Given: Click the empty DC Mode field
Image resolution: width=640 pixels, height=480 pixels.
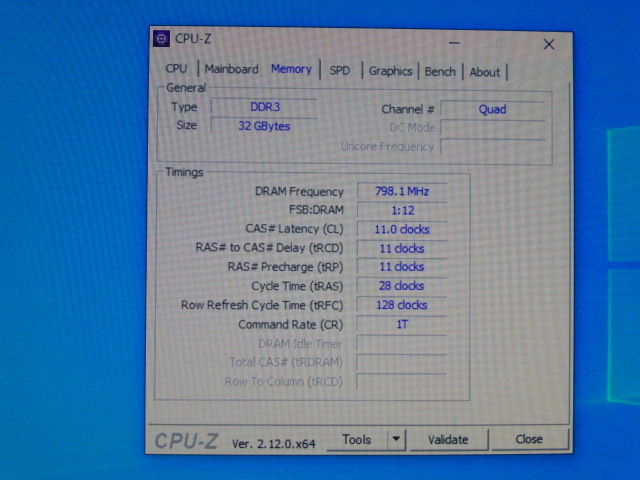Looking at the screenshot, I should [493, 128].
